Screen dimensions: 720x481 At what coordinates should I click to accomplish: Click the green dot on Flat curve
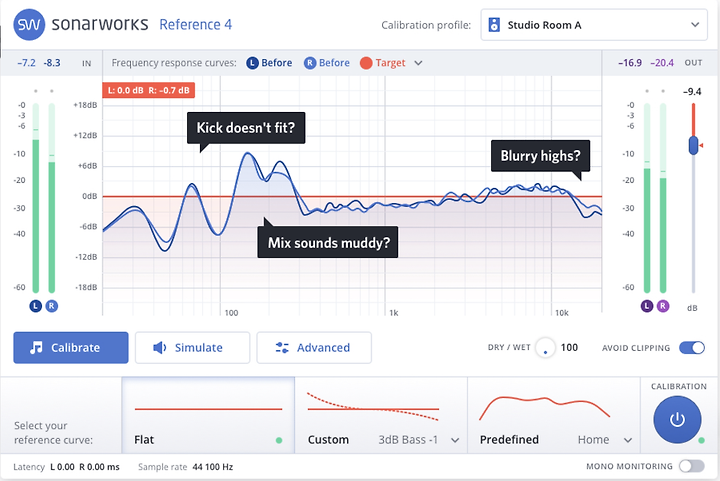(279, 440)
